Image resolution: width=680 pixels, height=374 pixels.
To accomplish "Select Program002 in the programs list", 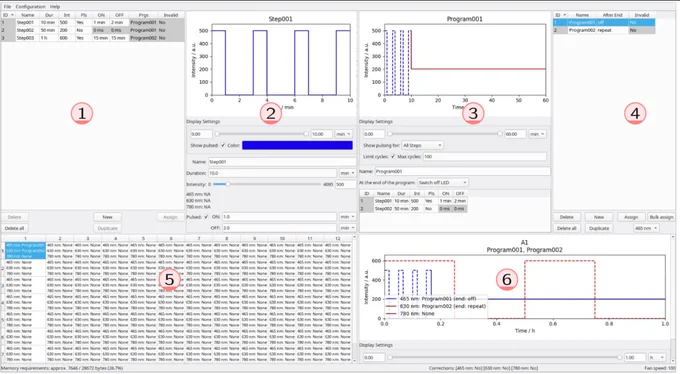I will (604, 30).
